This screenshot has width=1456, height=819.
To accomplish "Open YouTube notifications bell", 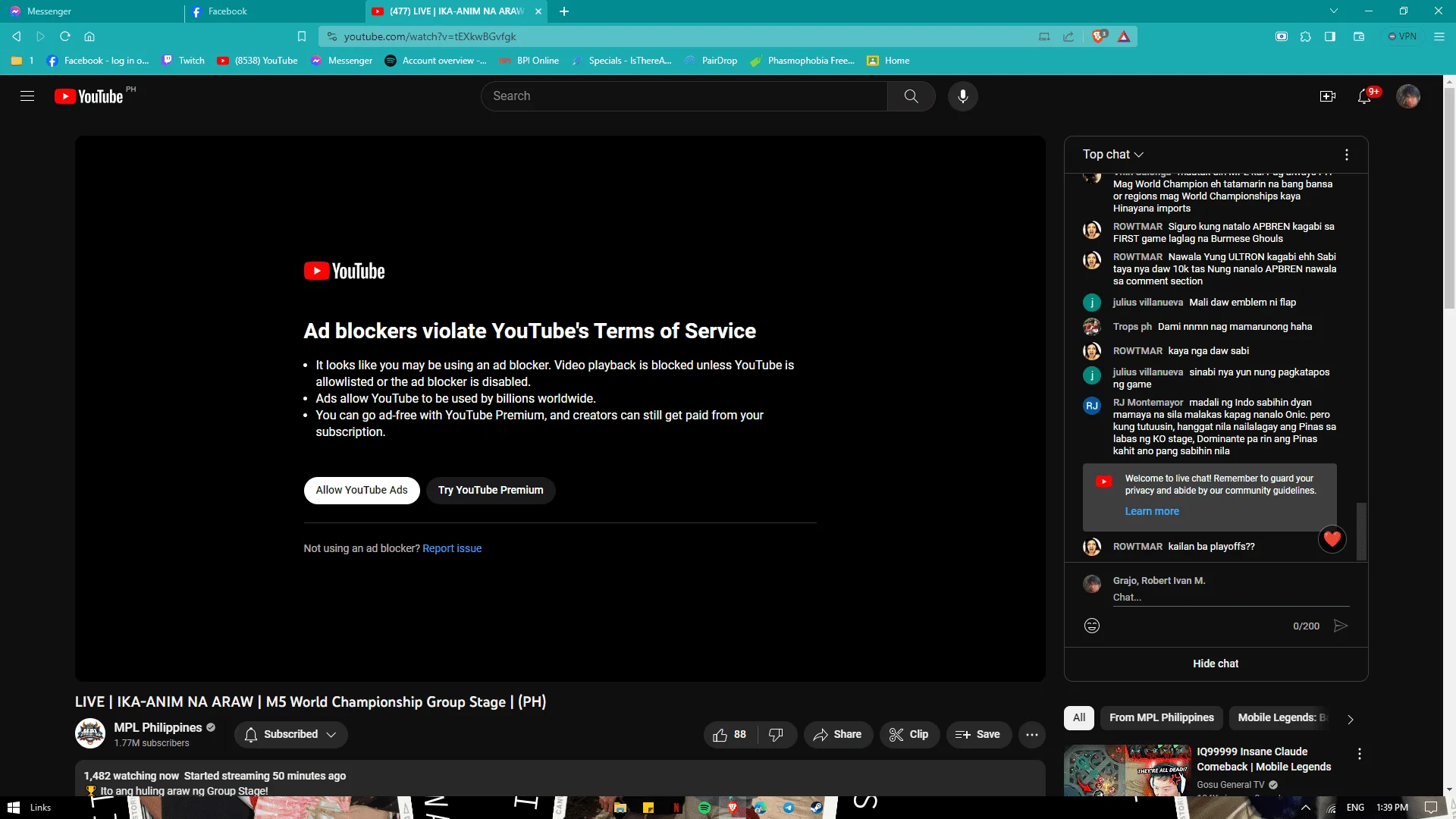I will [1364, 96].
